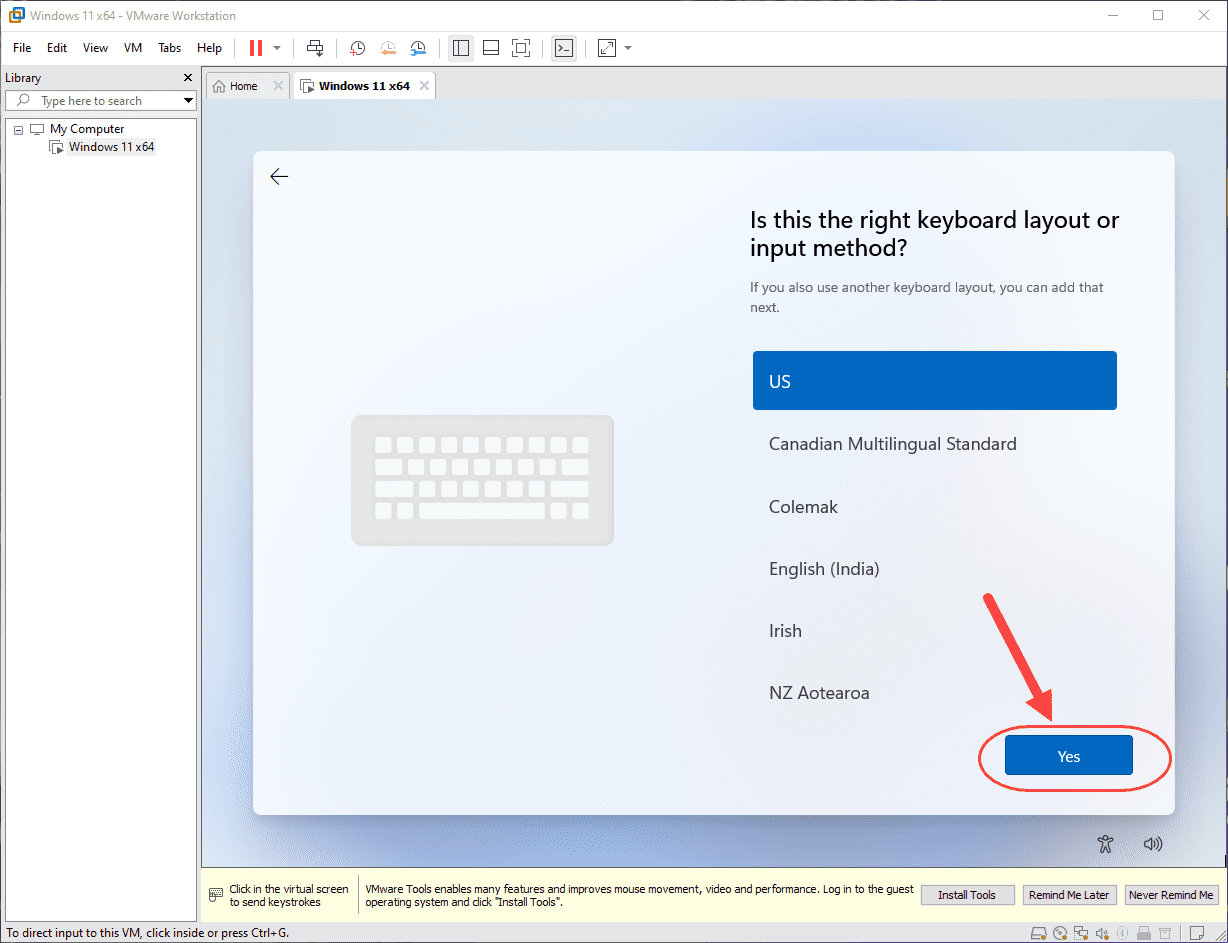Go back with the setup arrow
This screenshot has width=1228, height=943.
point(279,177)
